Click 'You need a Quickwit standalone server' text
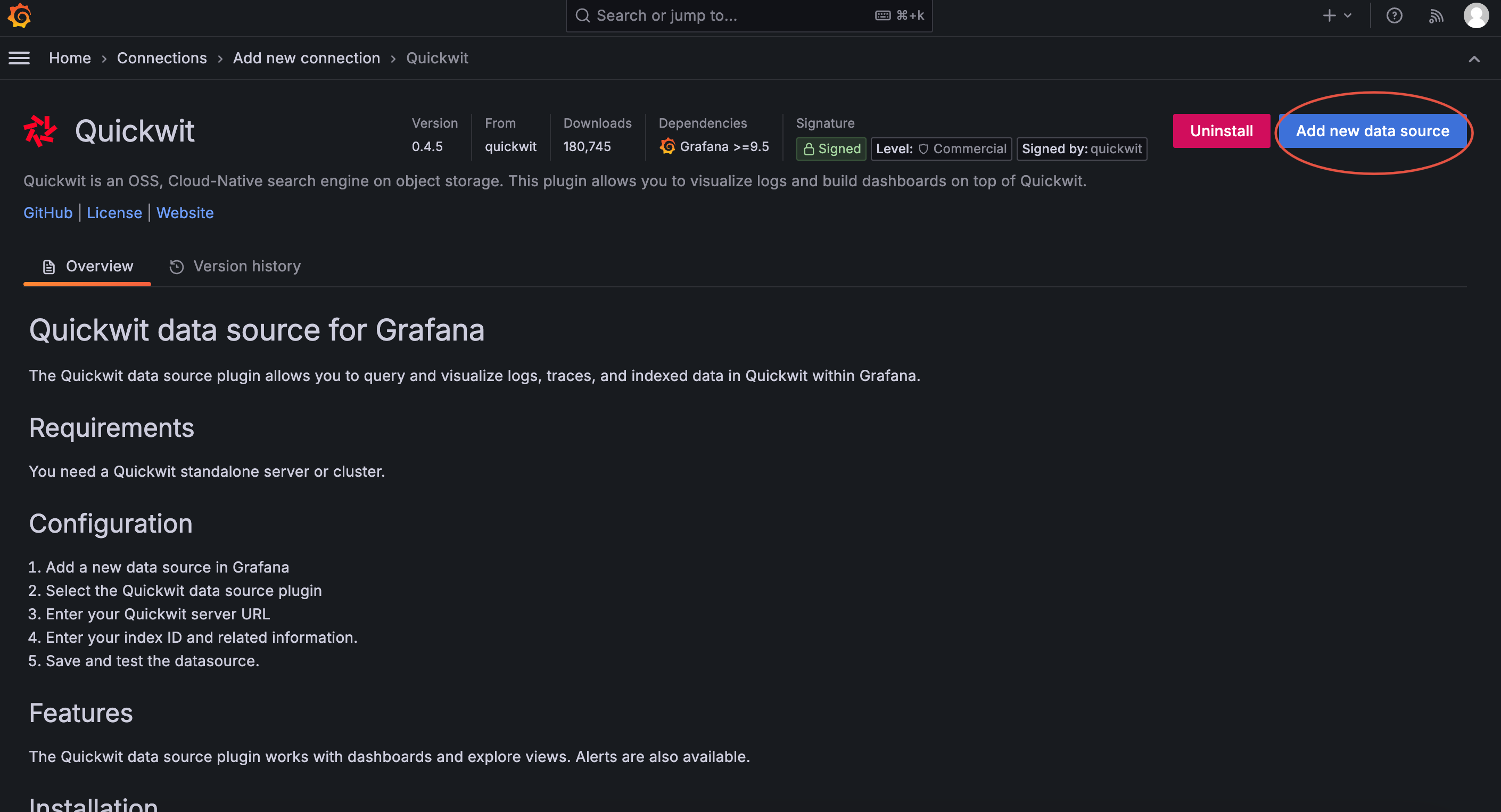Screen dimensions: 1501x812 tap(207, 471)
